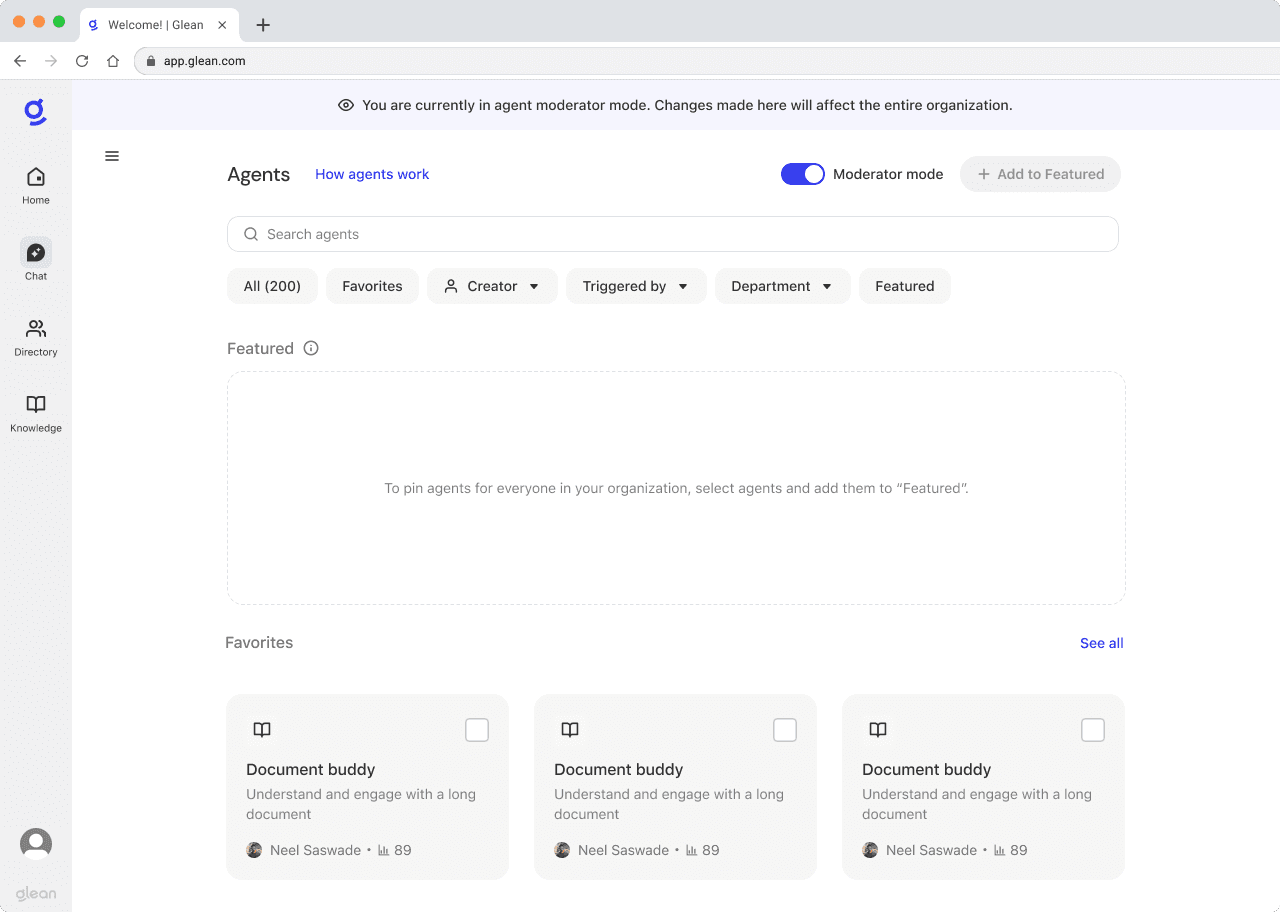Click the info icon beside Featured
The image size is (1280, 912).
tap(311, 348)
